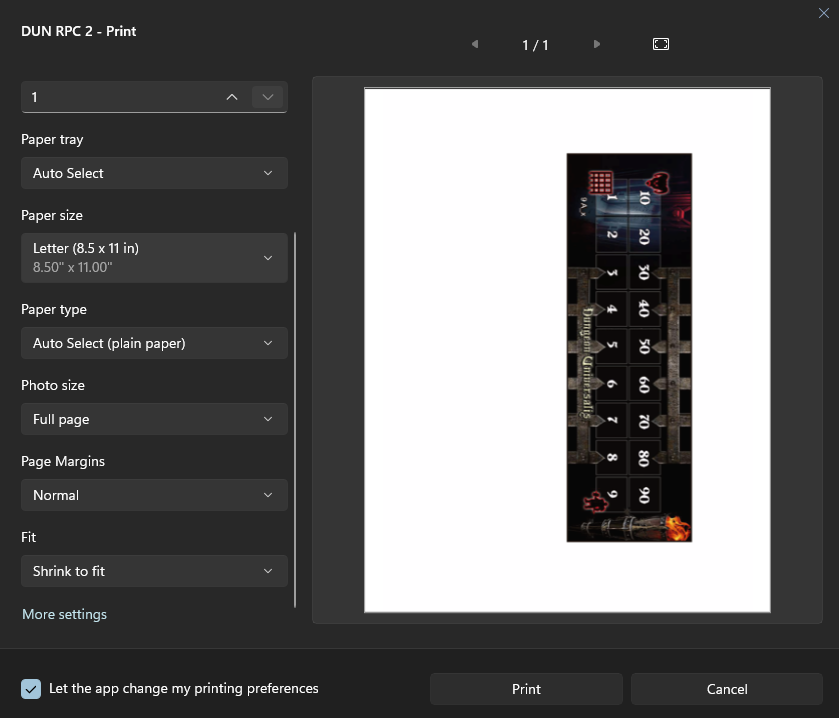Image resolution: width=839 pixels, height=718 pixels.
Task: Open the Paper type dropdown
Action: click(154, 343)
